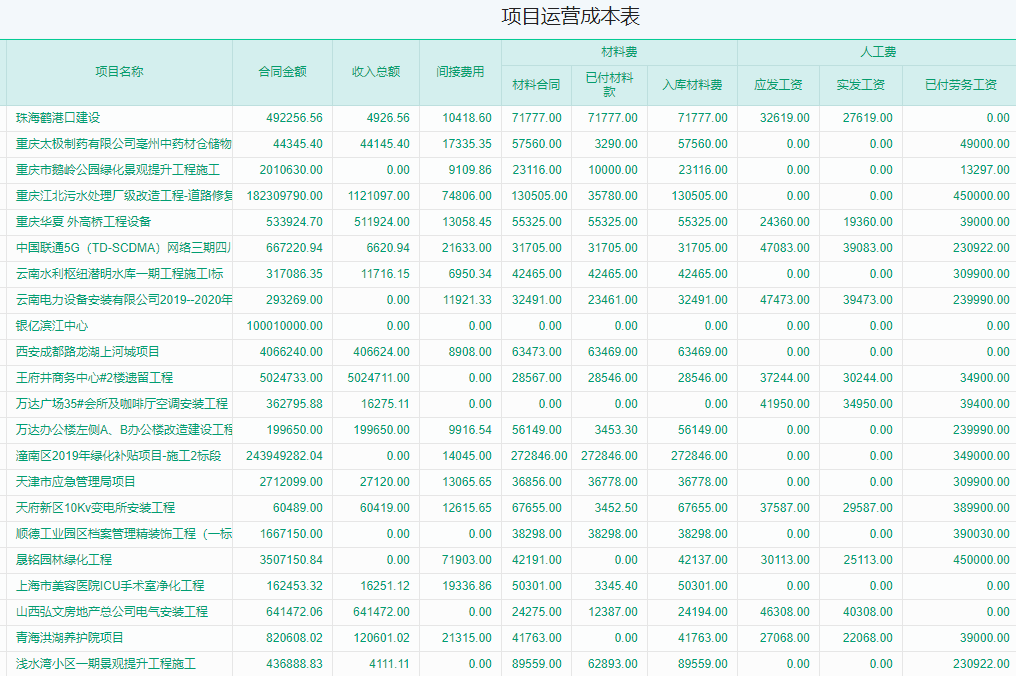This screenshot has height=676, width=1016.
Task: Click paid material value 35780.00
Action: coord(613,196)
